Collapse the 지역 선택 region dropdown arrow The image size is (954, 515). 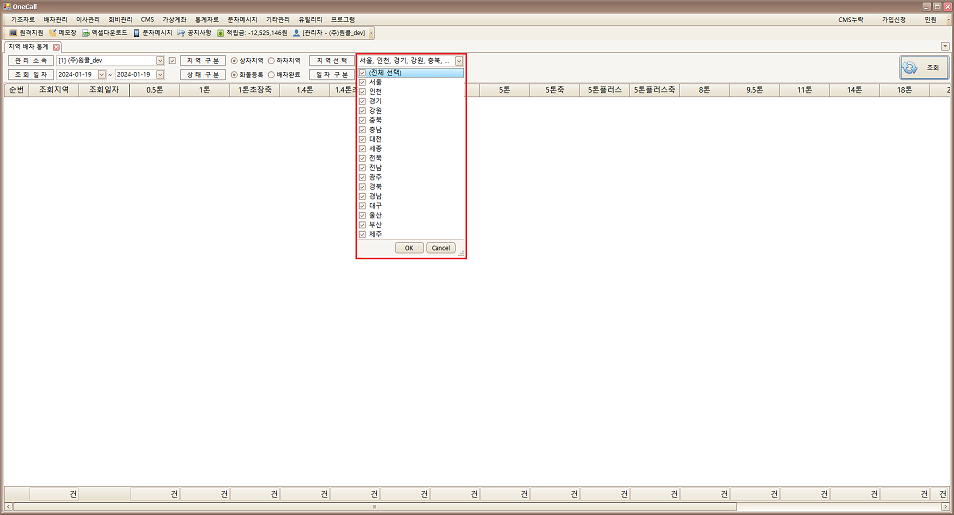pos(459,61)
